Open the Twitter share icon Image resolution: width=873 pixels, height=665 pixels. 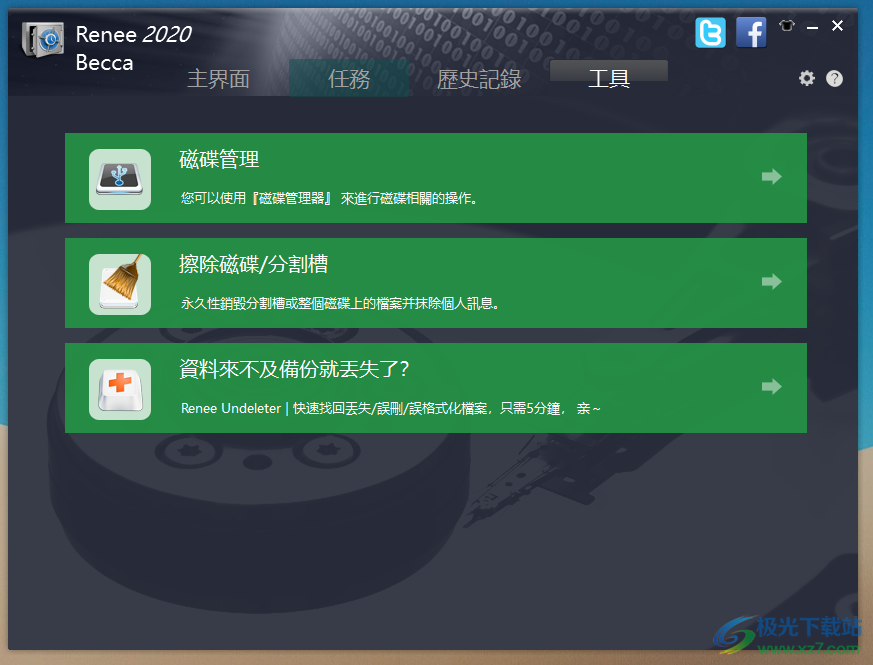click(710, 32)
